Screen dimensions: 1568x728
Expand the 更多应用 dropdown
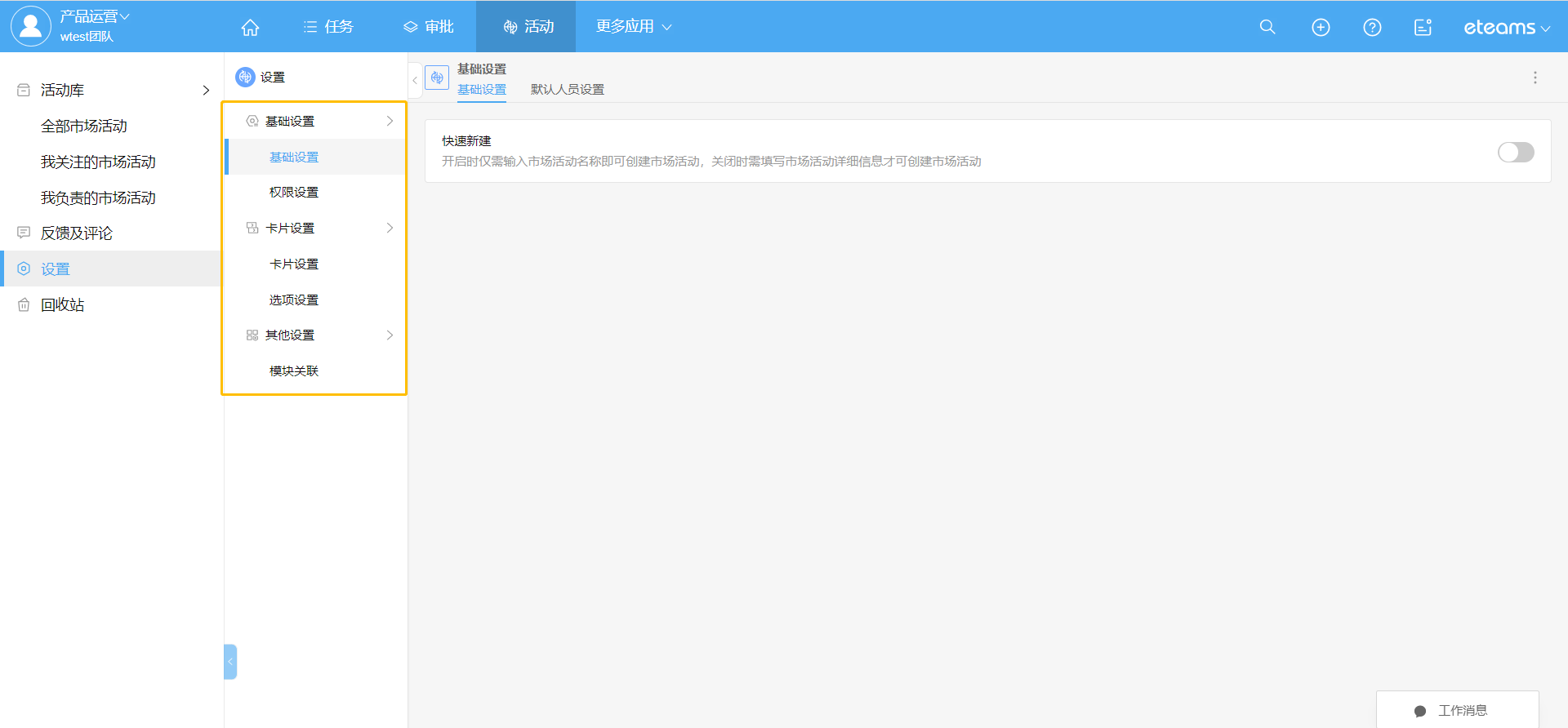[x=633, y=27]
